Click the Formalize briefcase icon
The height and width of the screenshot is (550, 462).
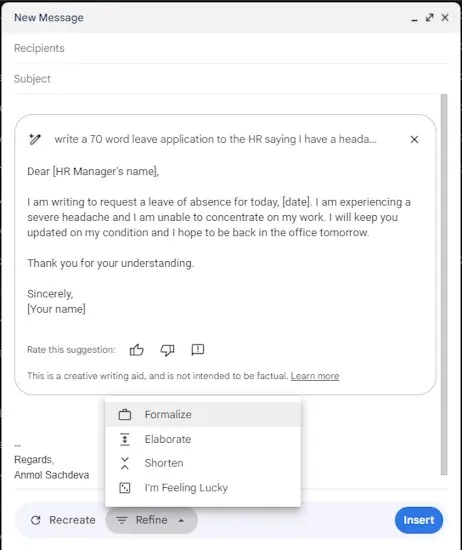tap(125, 415)
